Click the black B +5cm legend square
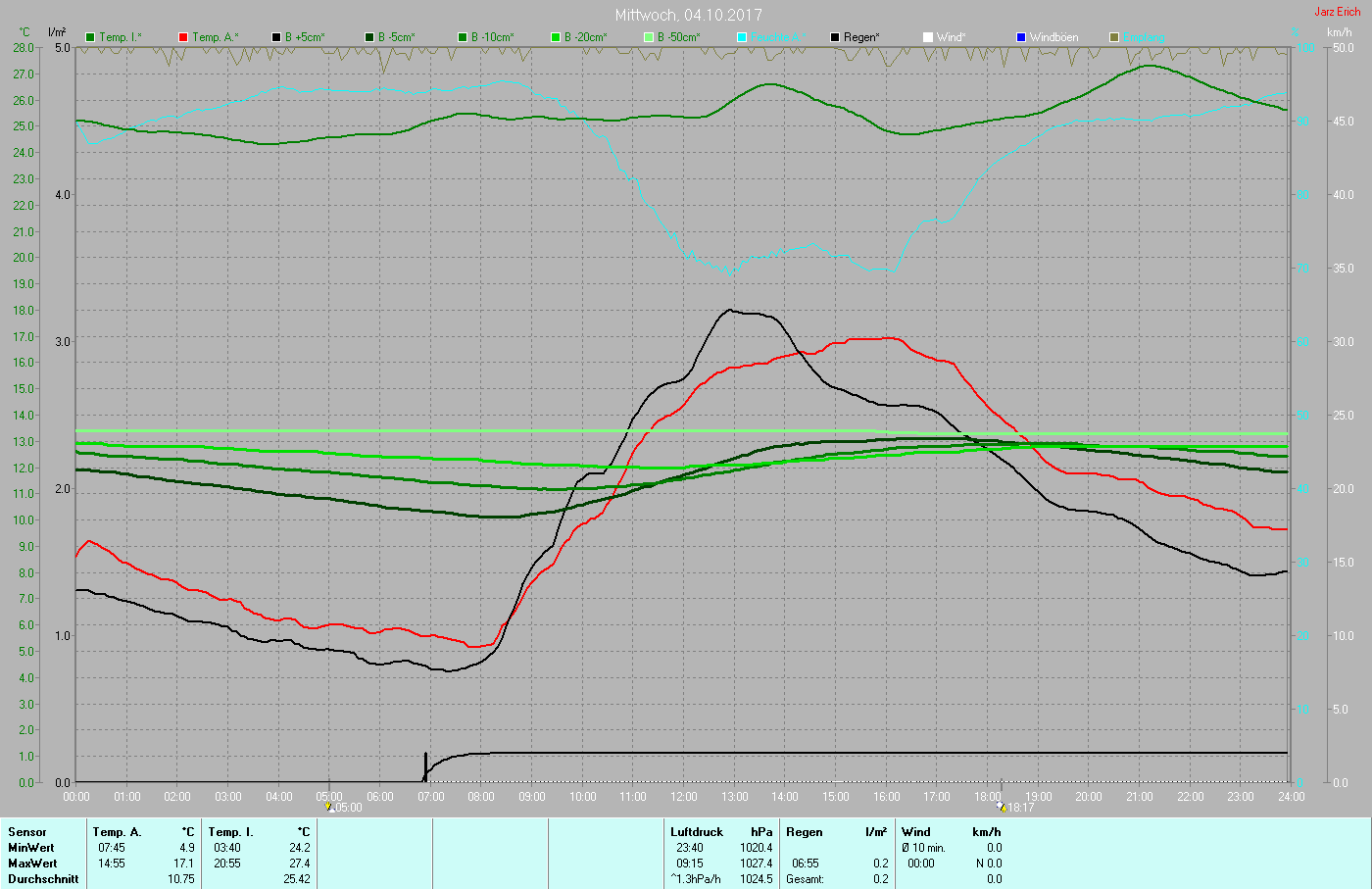Image resolution: width=1372 pixels, height=889 pixels. coord(276,37)
